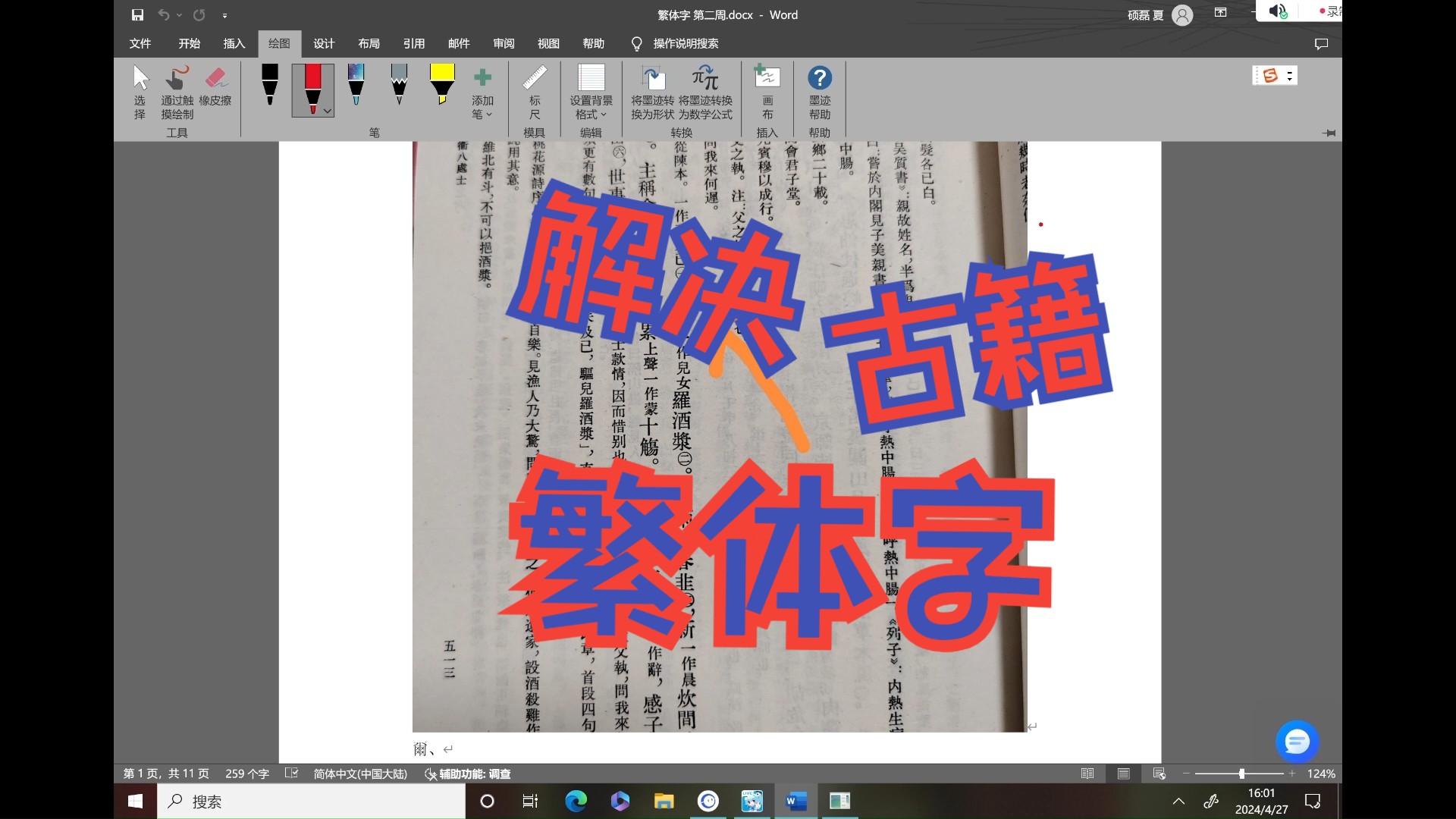Click the Redo icon in quick access toolbar
1456x819 pixels.
[199, 15]
